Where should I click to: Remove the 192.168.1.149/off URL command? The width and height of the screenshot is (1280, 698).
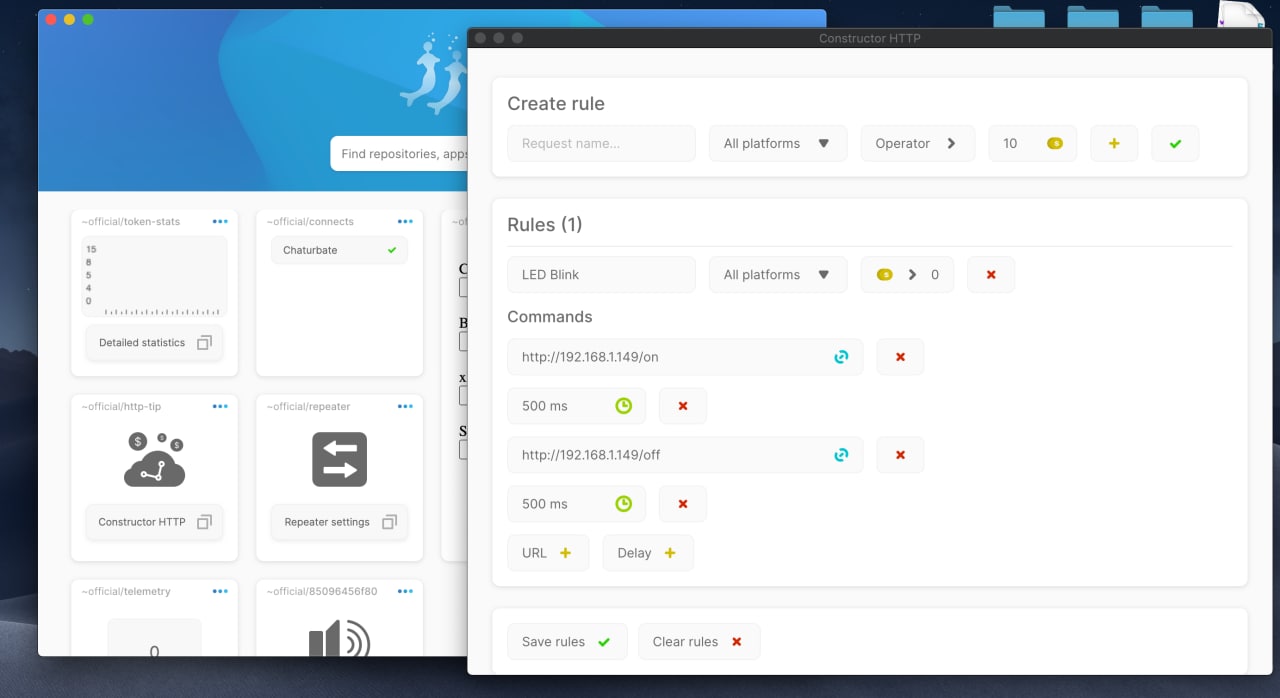click(x=900, y=454)
